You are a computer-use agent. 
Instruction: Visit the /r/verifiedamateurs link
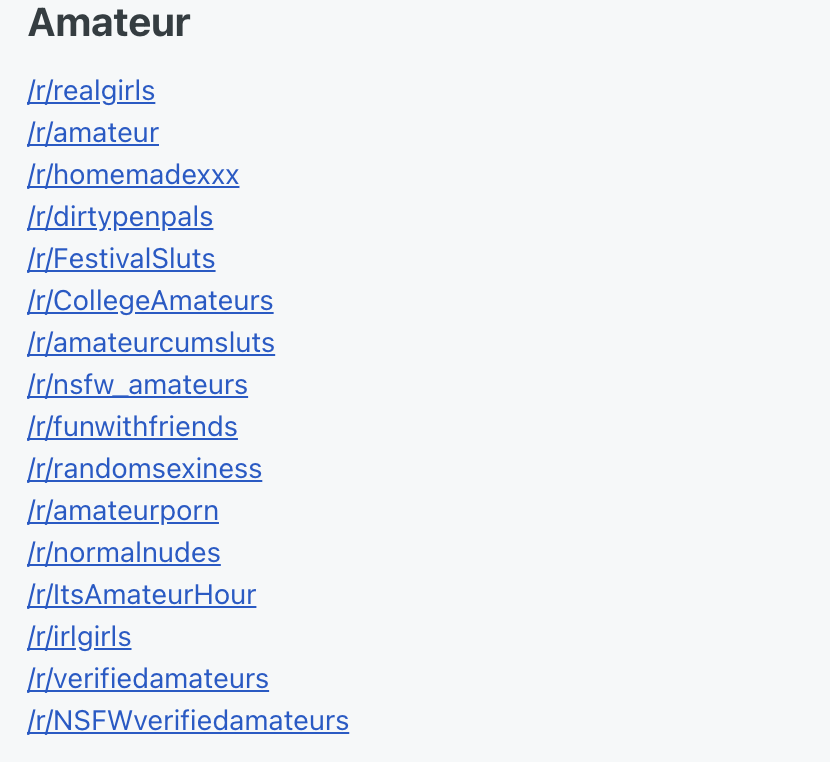coord(148,679)
